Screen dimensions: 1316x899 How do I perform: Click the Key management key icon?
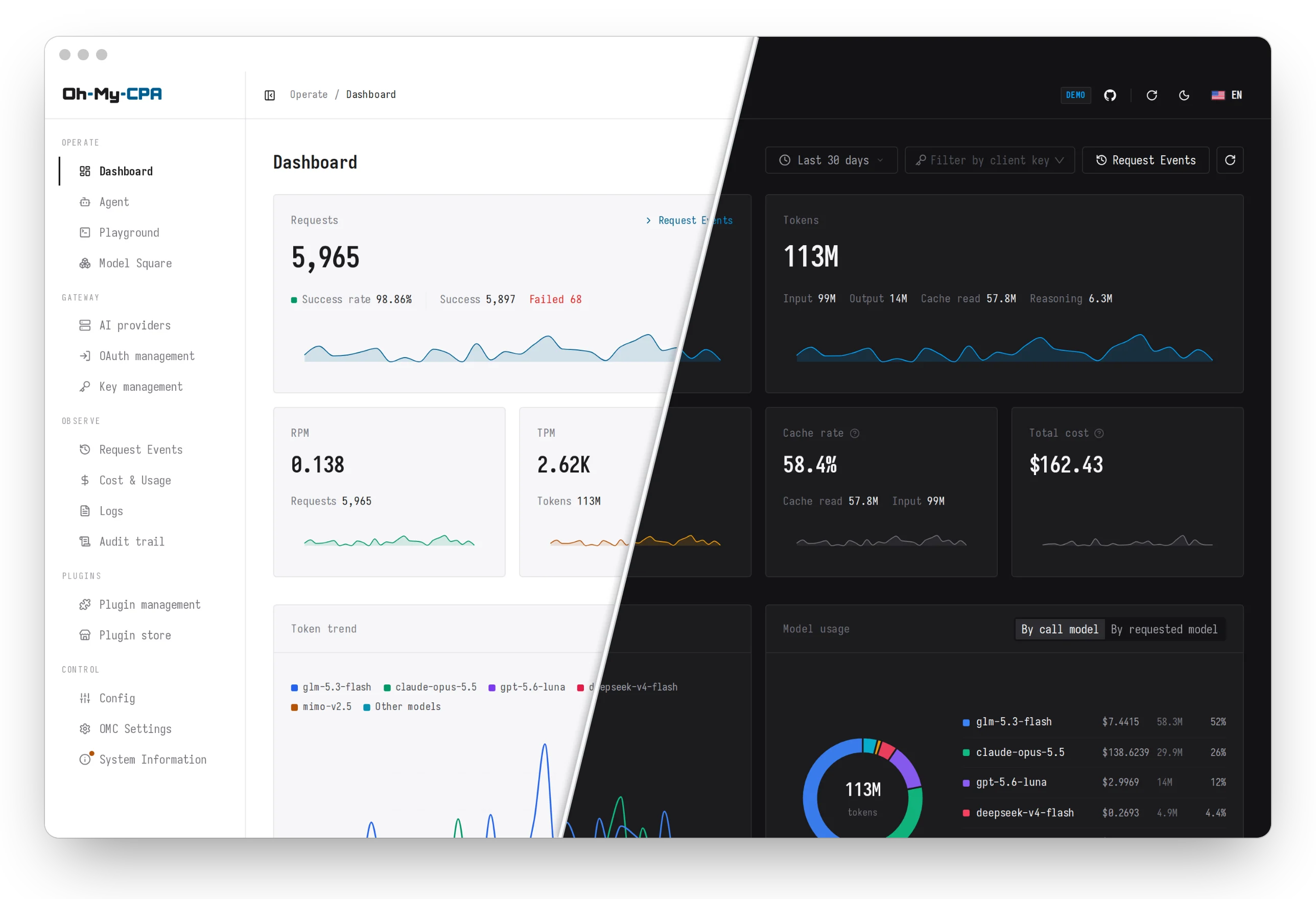85,386
